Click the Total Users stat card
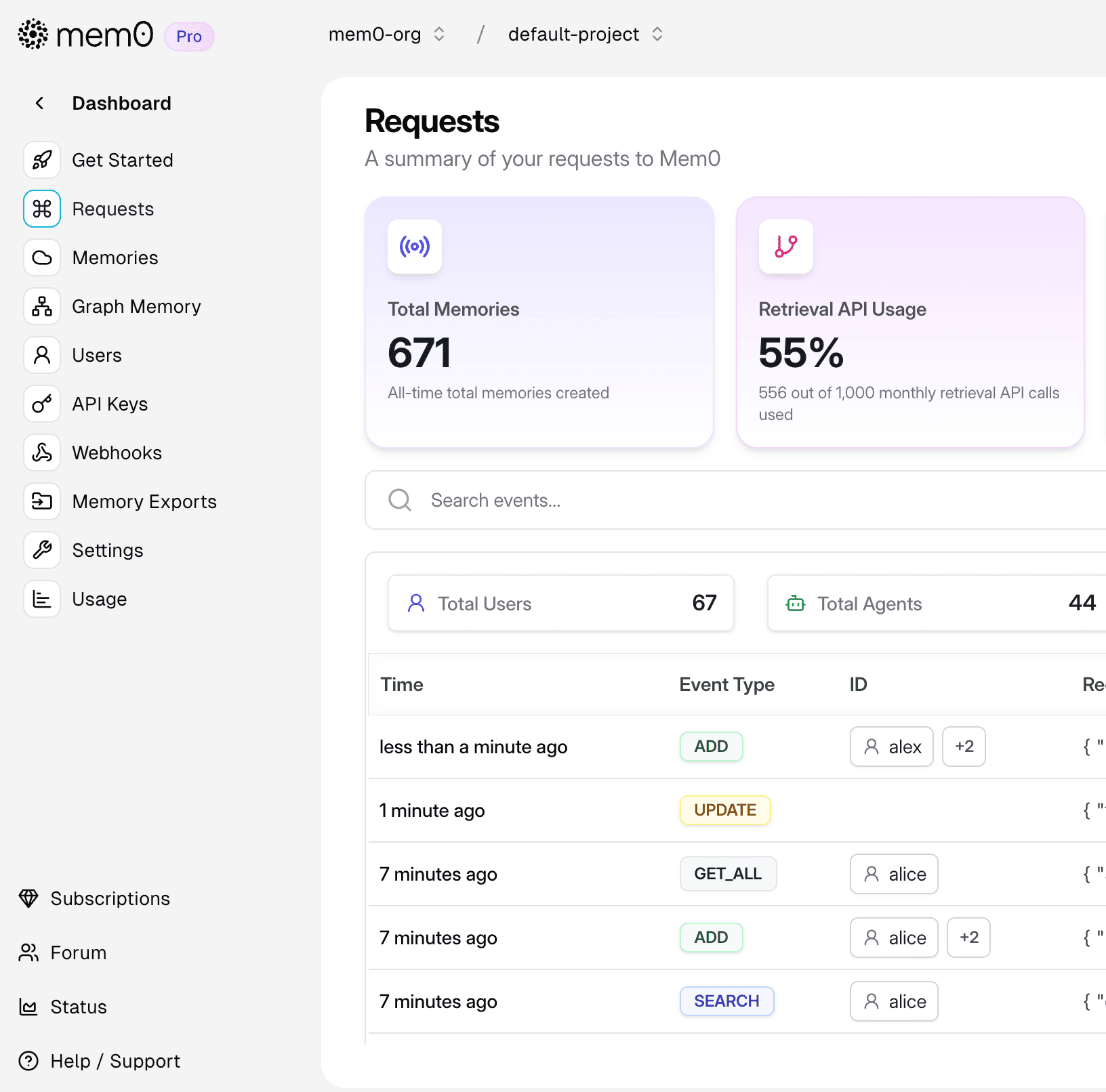 click(x=561, y=603)
